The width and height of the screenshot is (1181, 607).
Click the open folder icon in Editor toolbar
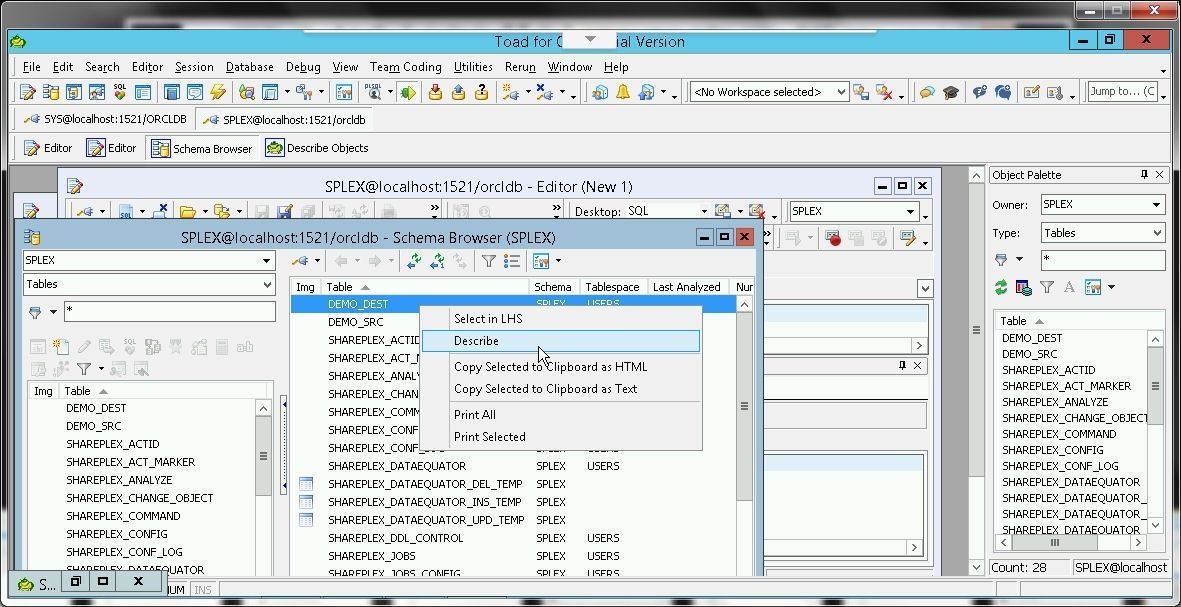click(188, 212)
